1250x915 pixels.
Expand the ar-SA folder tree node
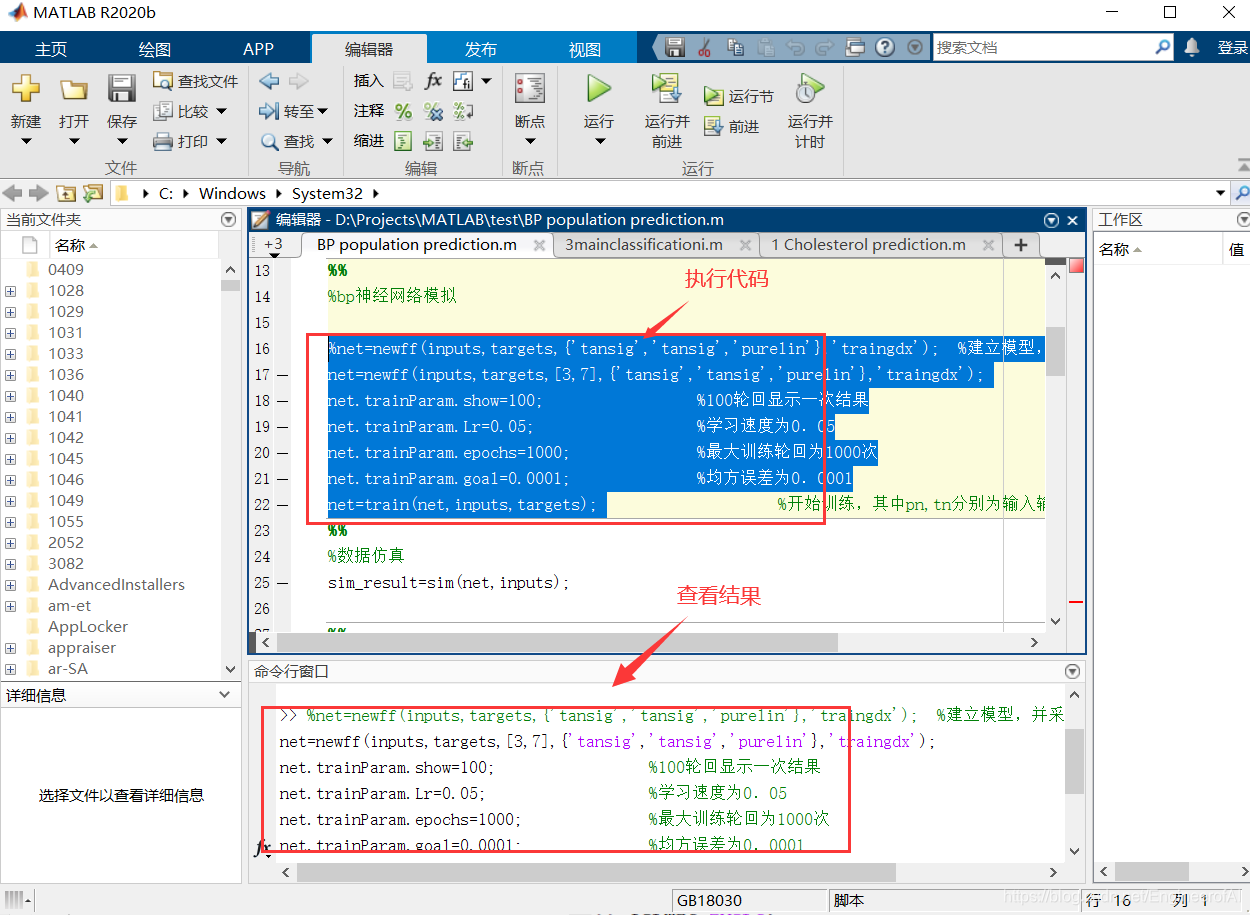(11, 669)
